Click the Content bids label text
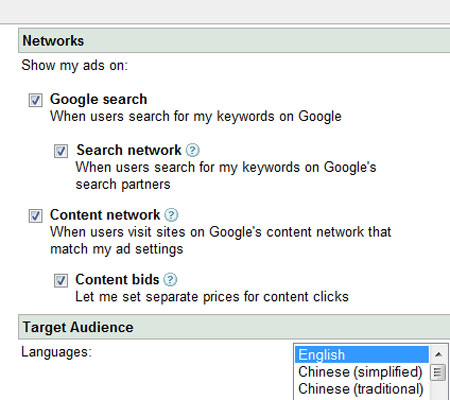Image resolution: width=450 pixels, height=400 pixels. [117, 280]
